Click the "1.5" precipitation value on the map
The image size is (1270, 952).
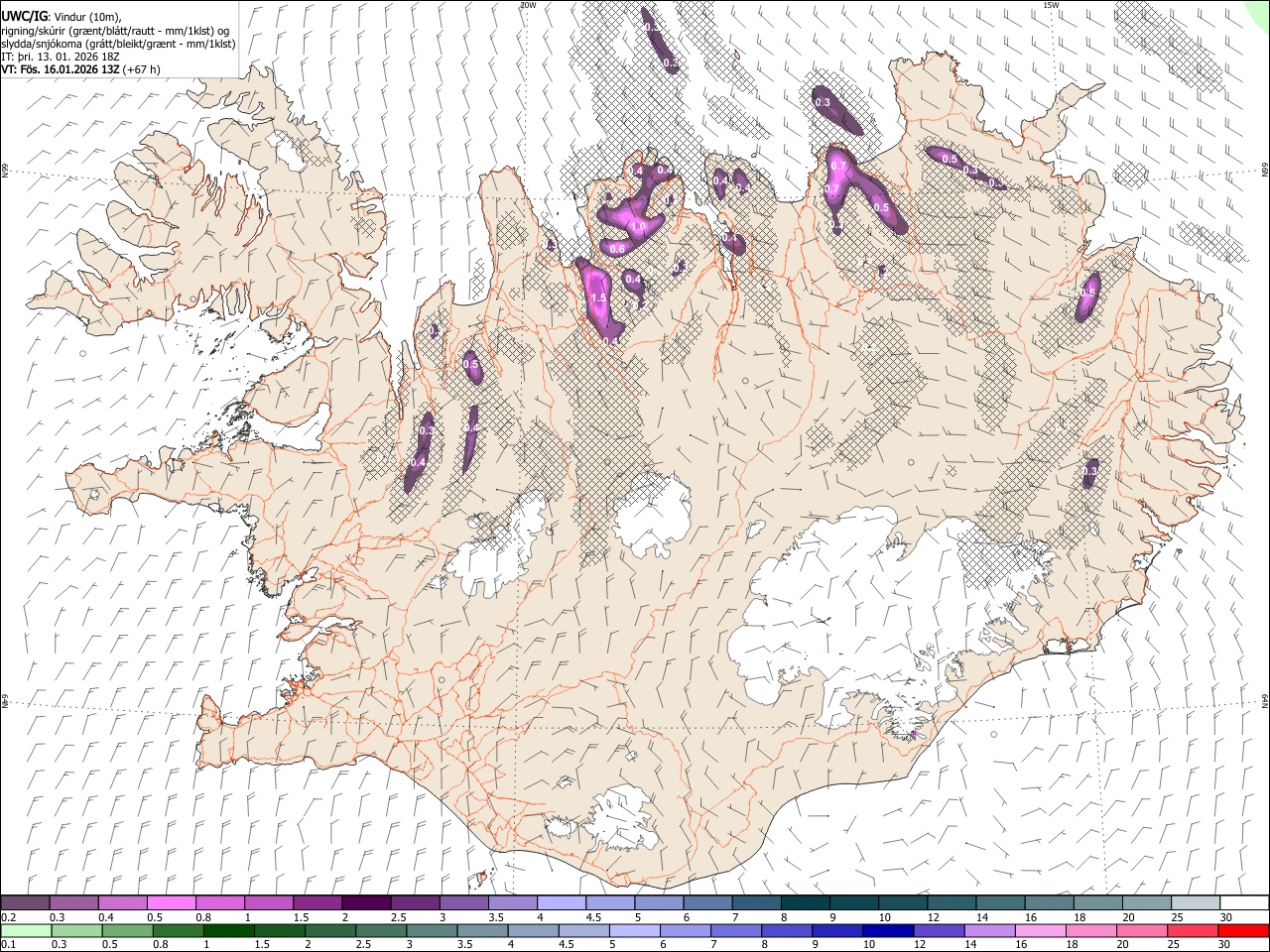(x=597, y=298)
